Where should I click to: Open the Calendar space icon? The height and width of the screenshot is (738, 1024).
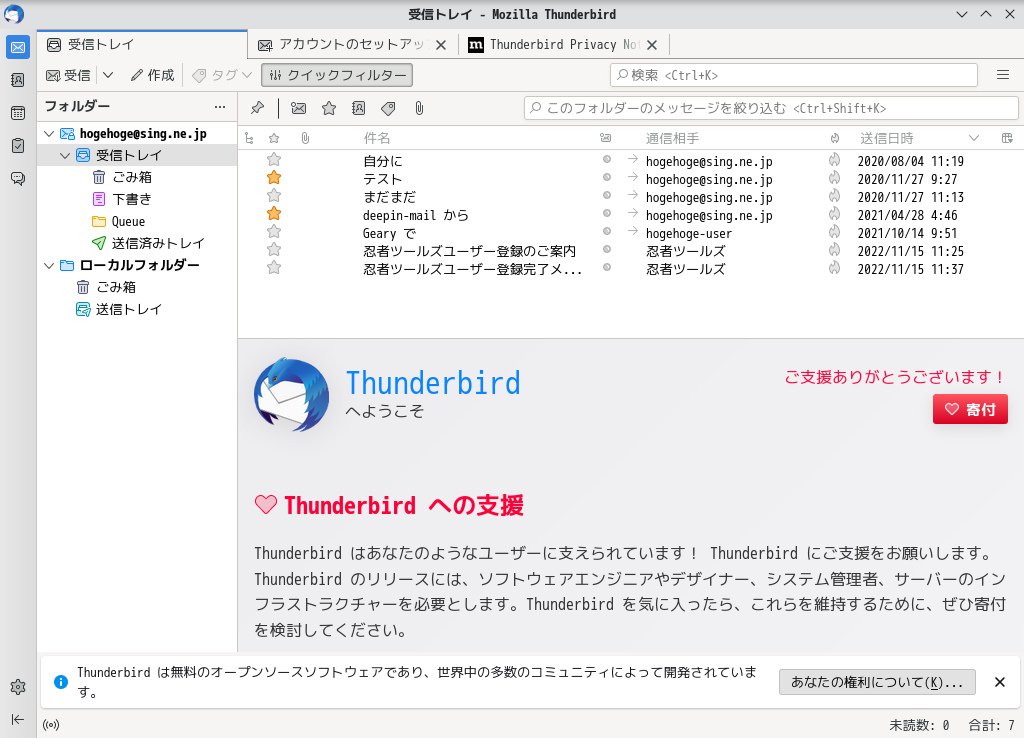(x=18, y=112)
